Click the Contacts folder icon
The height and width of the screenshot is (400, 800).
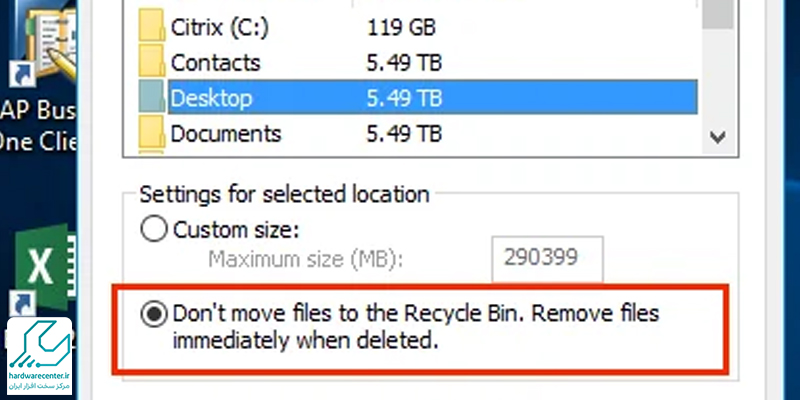coord(152,60)
